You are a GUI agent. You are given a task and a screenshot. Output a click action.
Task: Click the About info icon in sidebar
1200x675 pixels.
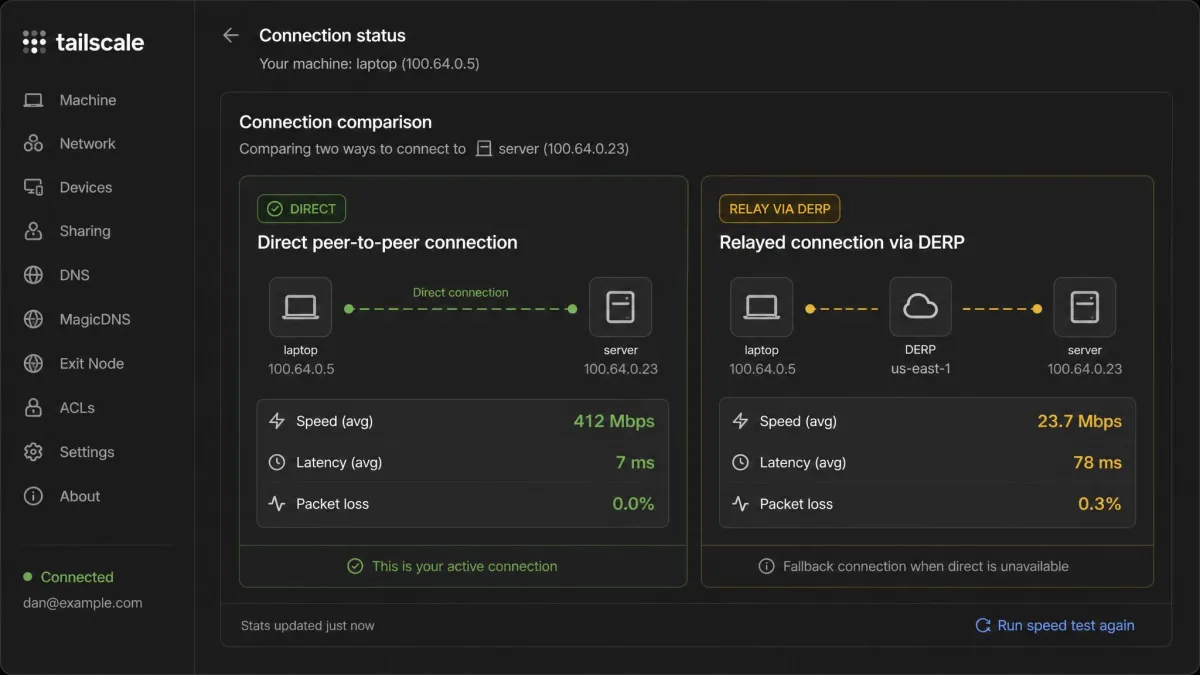coord(33,496)
